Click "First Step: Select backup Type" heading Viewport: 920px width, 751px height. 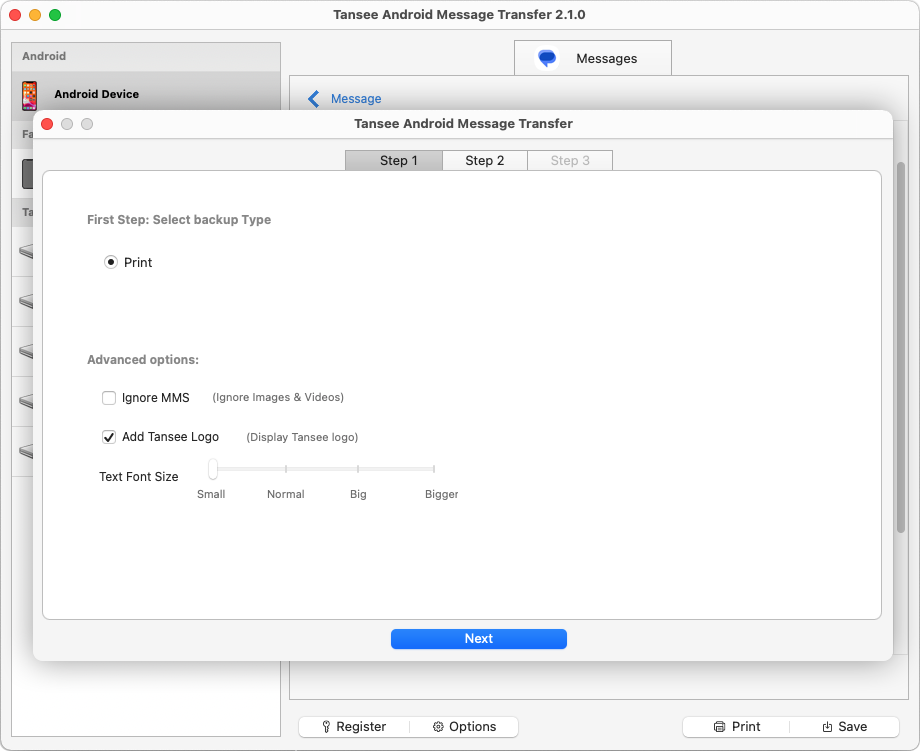[x=179, y=219]
